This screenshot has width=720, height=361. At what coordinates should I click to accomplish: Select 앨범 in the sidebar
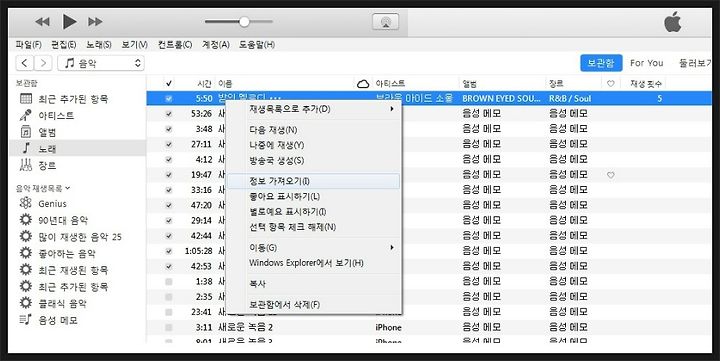pyautogui.click(x=39, y=132)
